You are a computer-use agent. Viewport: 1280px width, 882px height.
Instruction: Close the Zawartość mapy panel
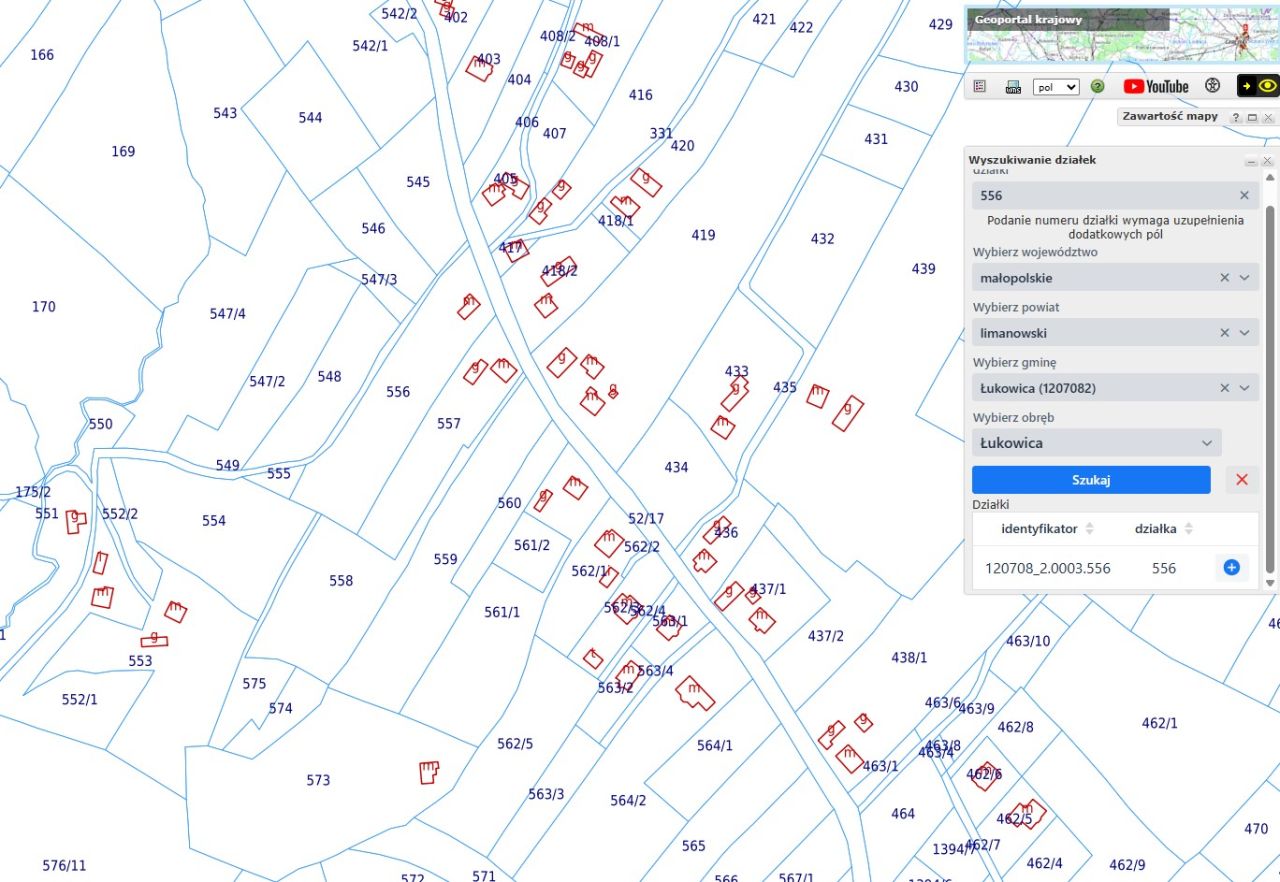tap(1268, 117)
